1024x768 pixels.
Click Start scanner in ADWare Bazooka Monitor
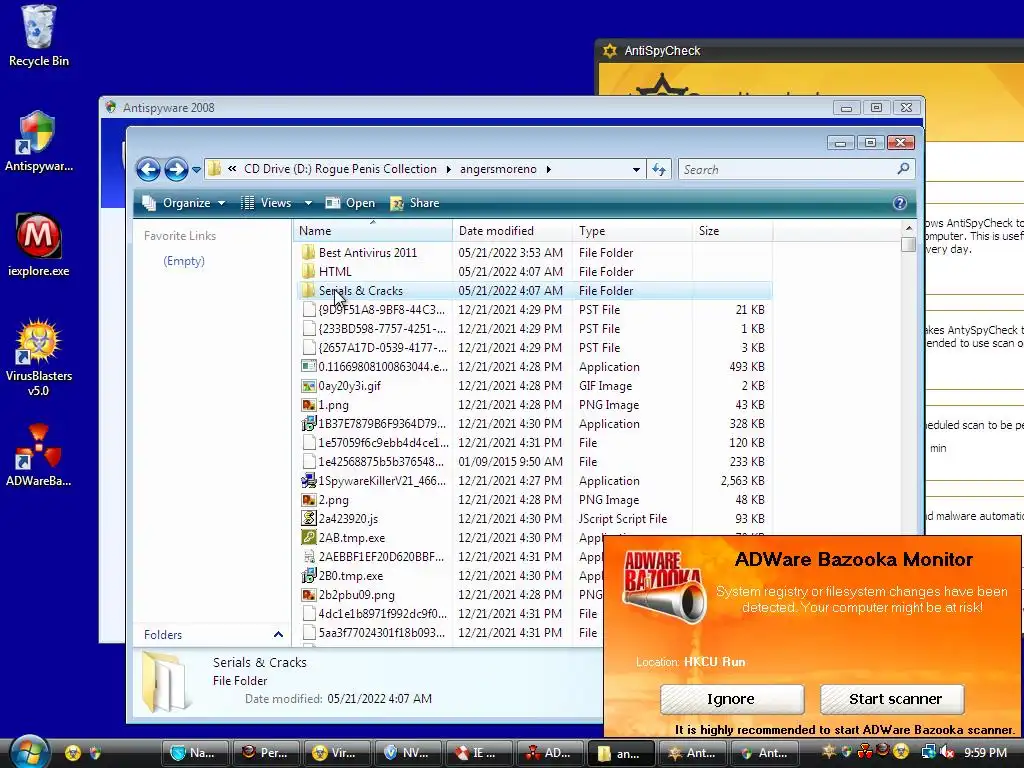(x=893, y=699)
